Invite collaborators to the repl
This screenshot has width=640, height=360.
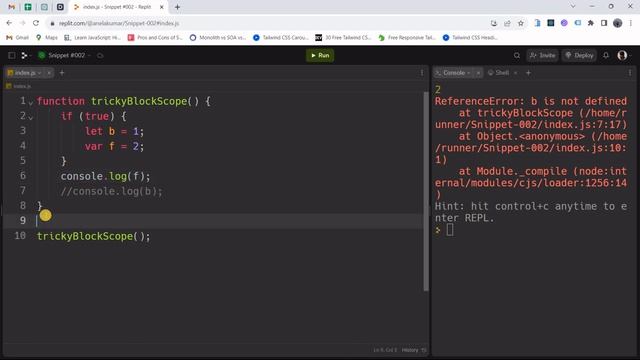pos(542,55)
